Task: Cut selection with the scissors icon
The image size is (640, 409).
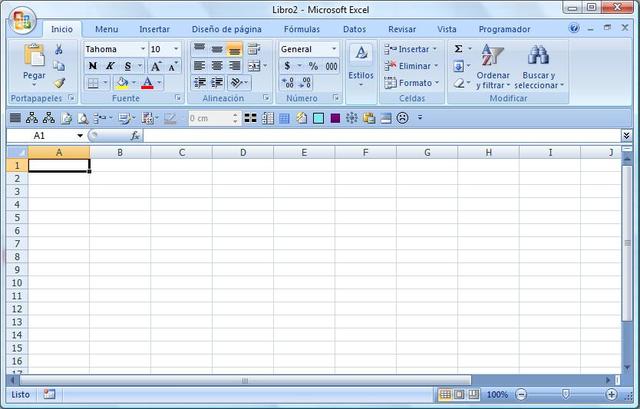Action: [59, 49]
